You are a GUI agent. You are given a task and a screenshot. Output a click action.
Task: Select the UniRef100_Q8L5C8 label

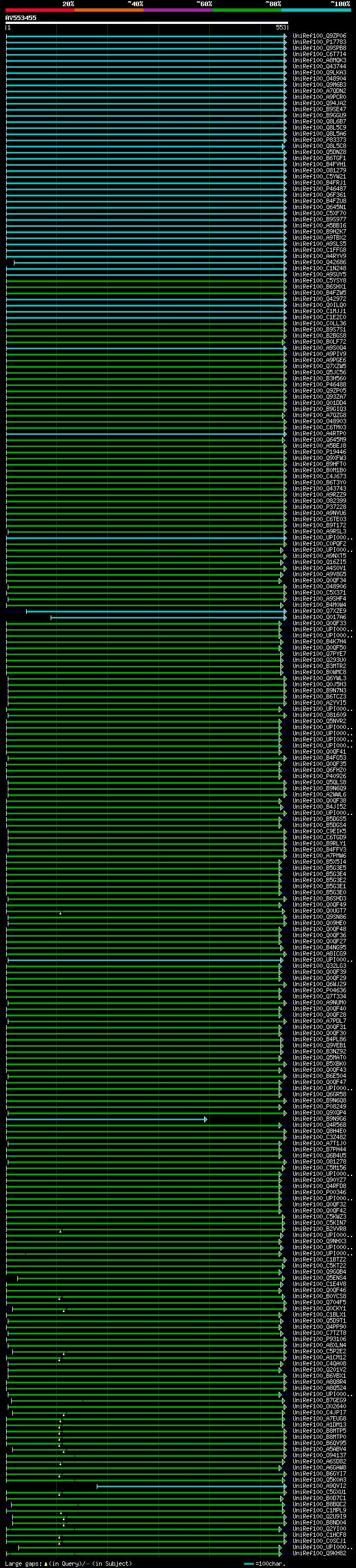[x=319, y=146]
